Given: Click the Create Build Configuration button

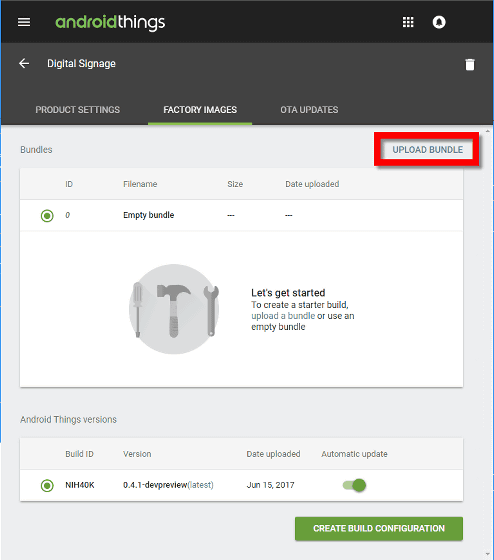Looking at the screenshot, I should click(x=379, y=529).
